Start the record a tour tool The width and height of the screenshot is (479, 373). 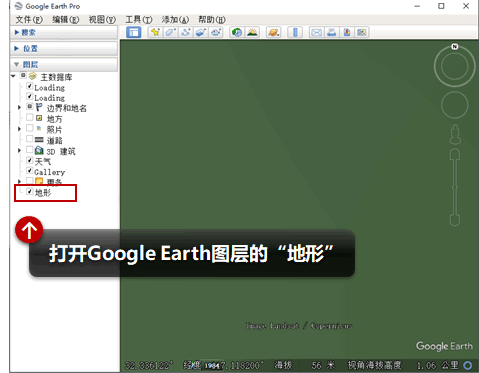pyautogui.click(x=216, y=32)
